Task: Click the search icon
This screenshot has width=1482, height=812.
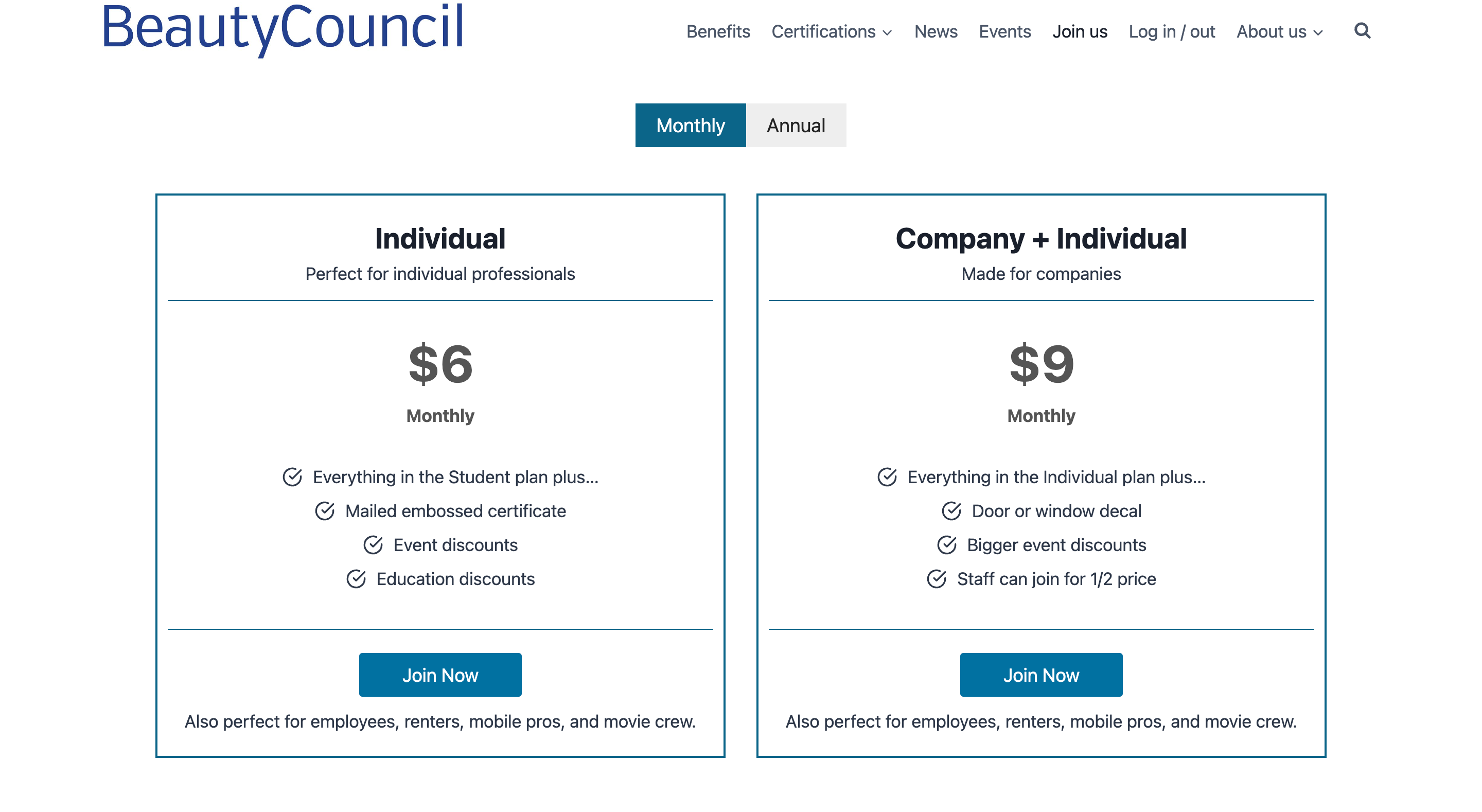Action: [1362, 30]
